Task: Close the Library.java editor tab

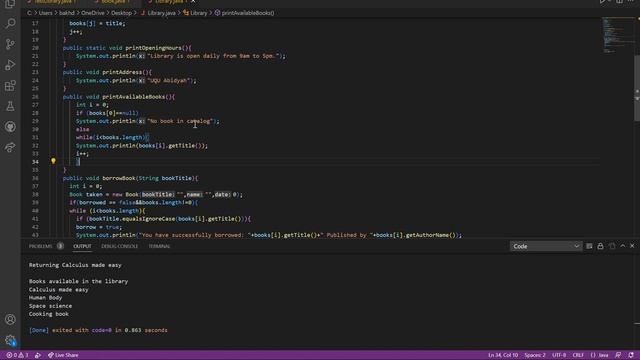Action: tap(193, 2)
